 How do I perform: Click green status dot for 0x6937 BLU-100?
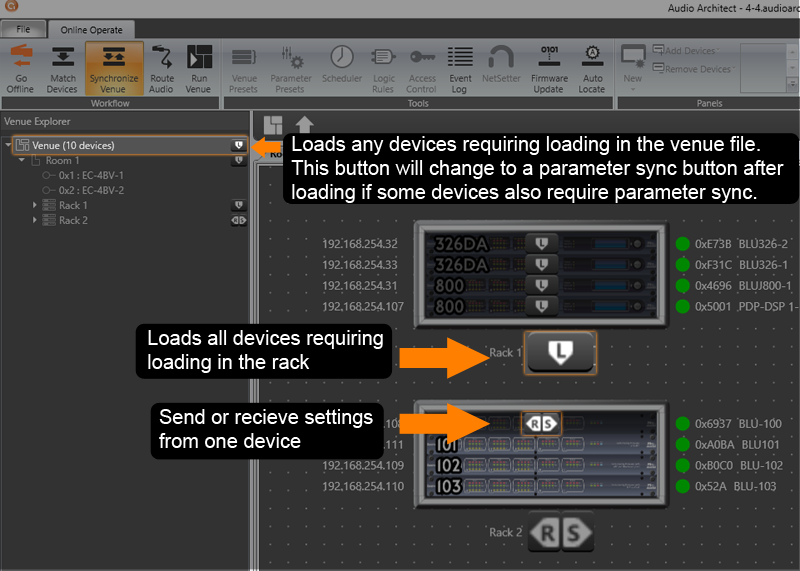click(682, 424)
